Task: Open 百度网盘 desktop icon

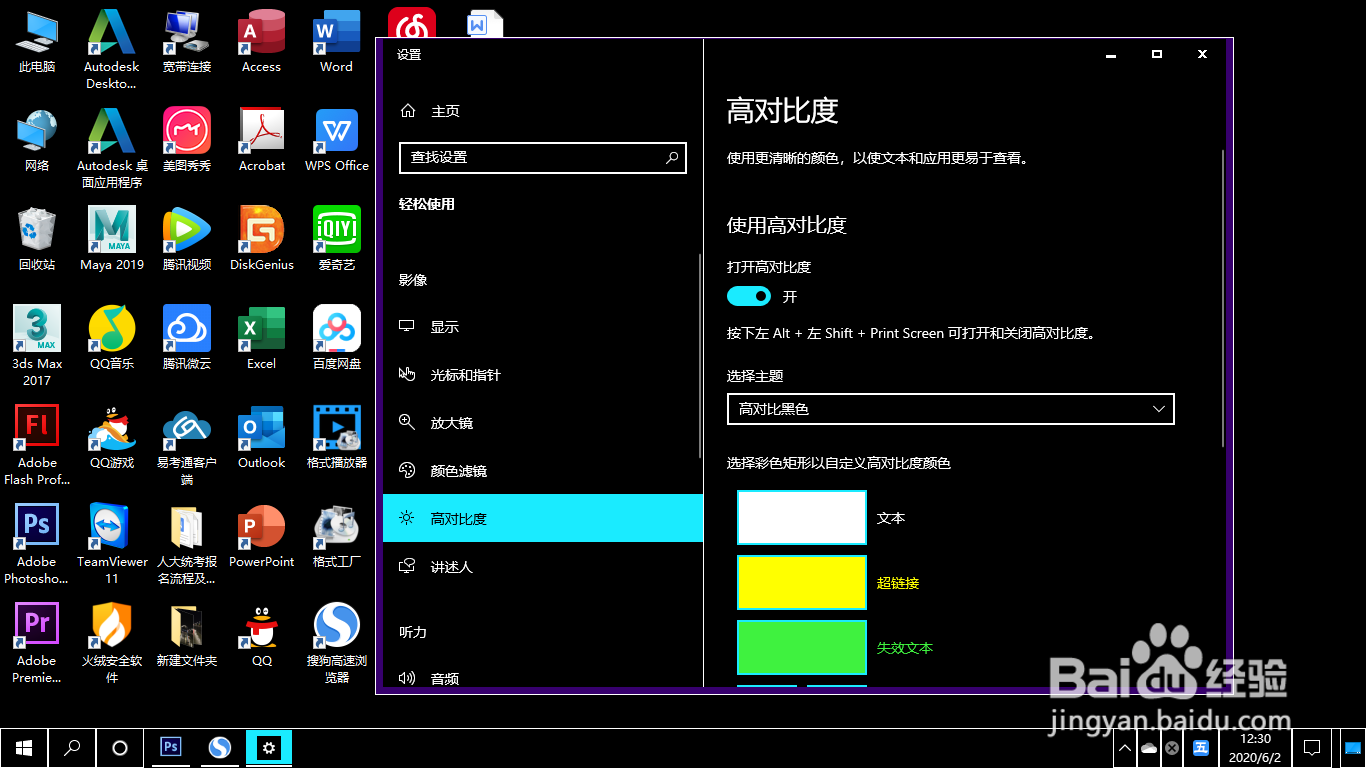Action: [337, 338]
